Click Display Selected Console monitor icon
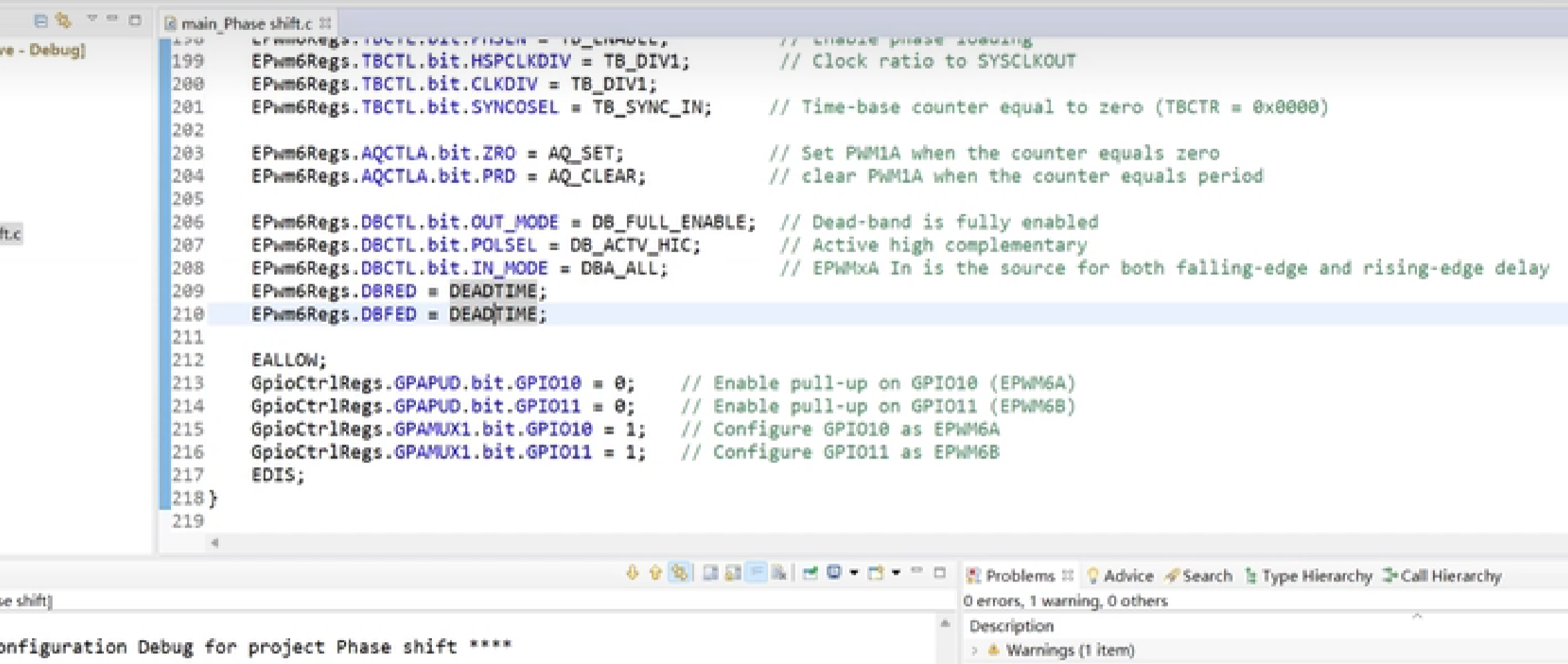Viewport: 1568px width, 664px height. [834, 572]
